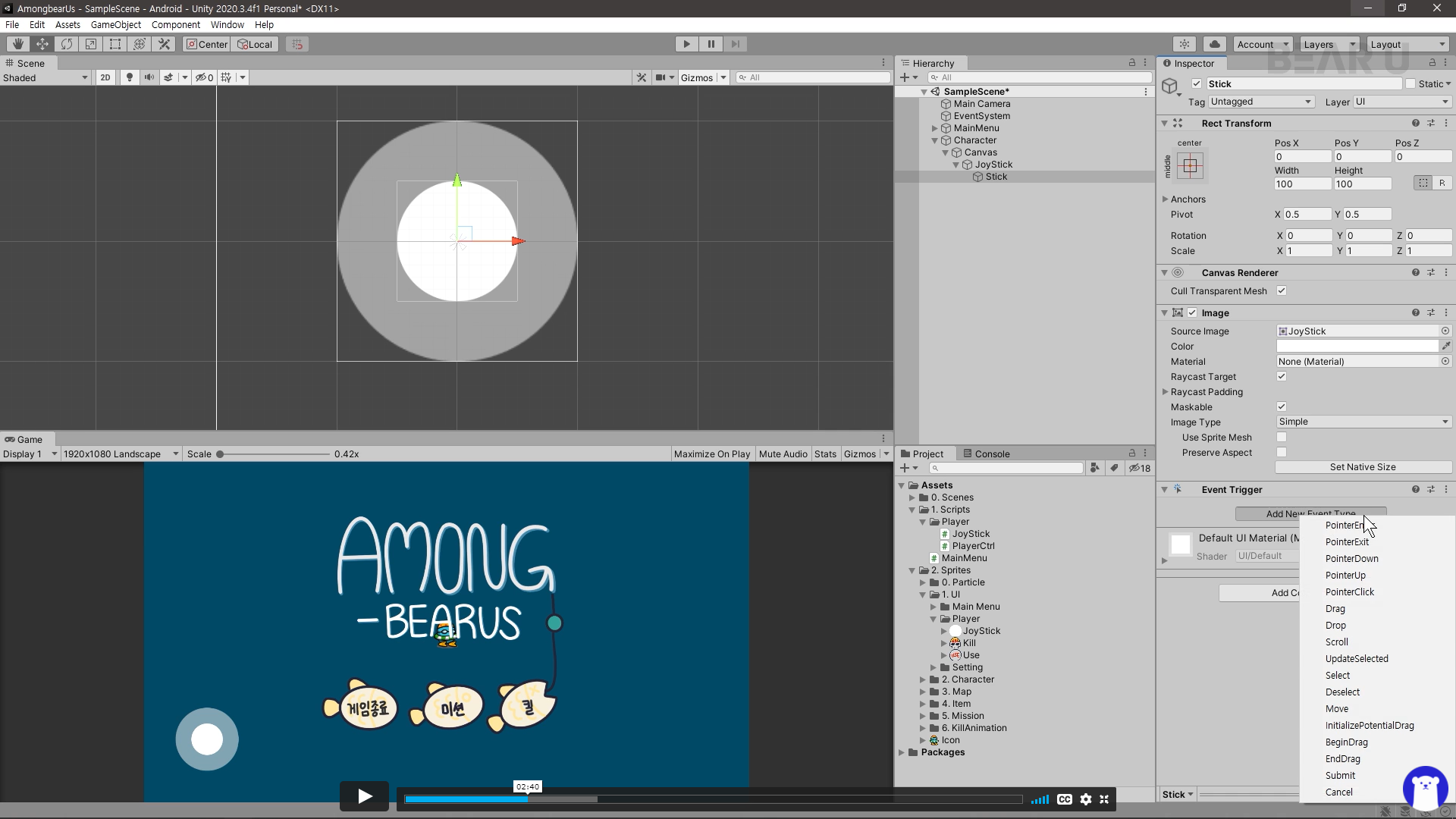
Task: Toggle the Static checkbox
Action: click(x=1410, y=83)
